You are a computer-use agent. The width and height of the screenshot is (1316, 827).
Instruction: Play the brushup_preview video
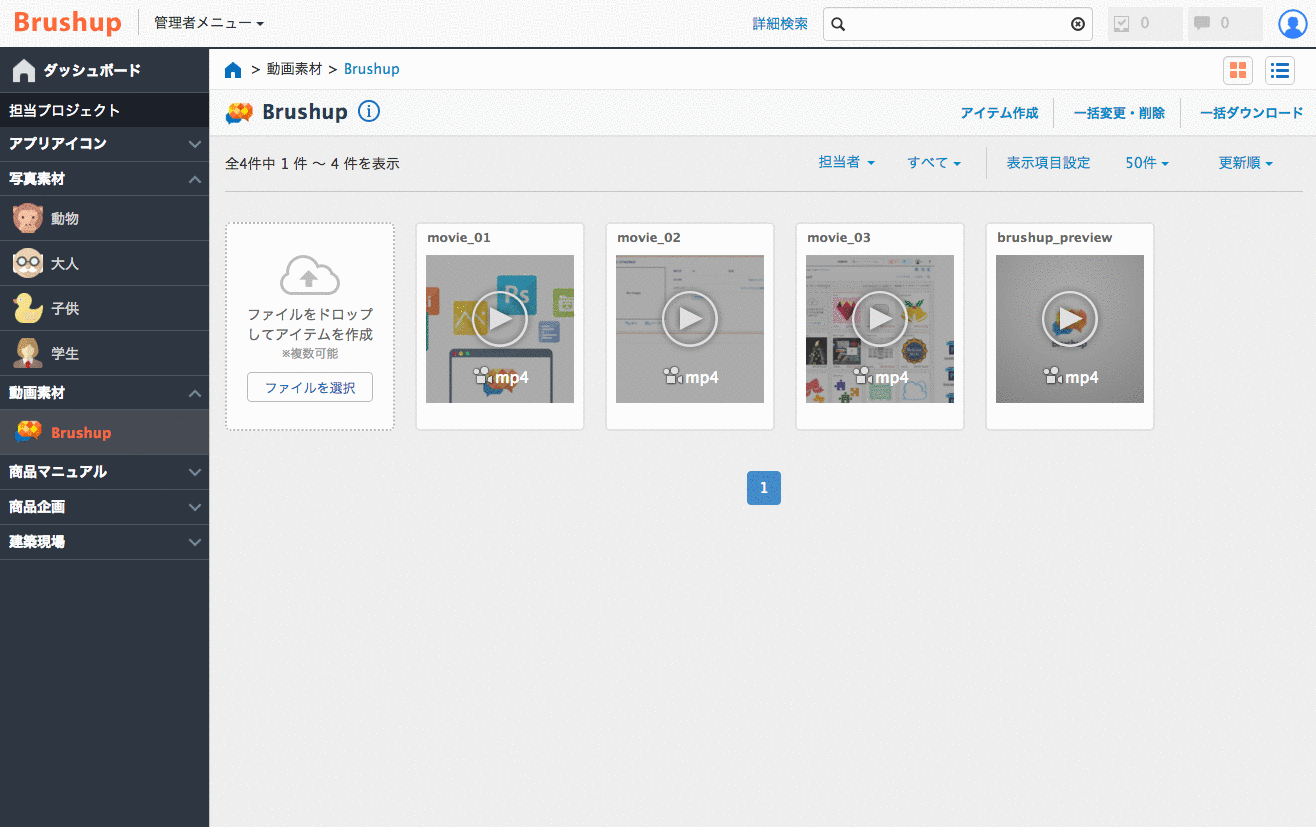1070,319
